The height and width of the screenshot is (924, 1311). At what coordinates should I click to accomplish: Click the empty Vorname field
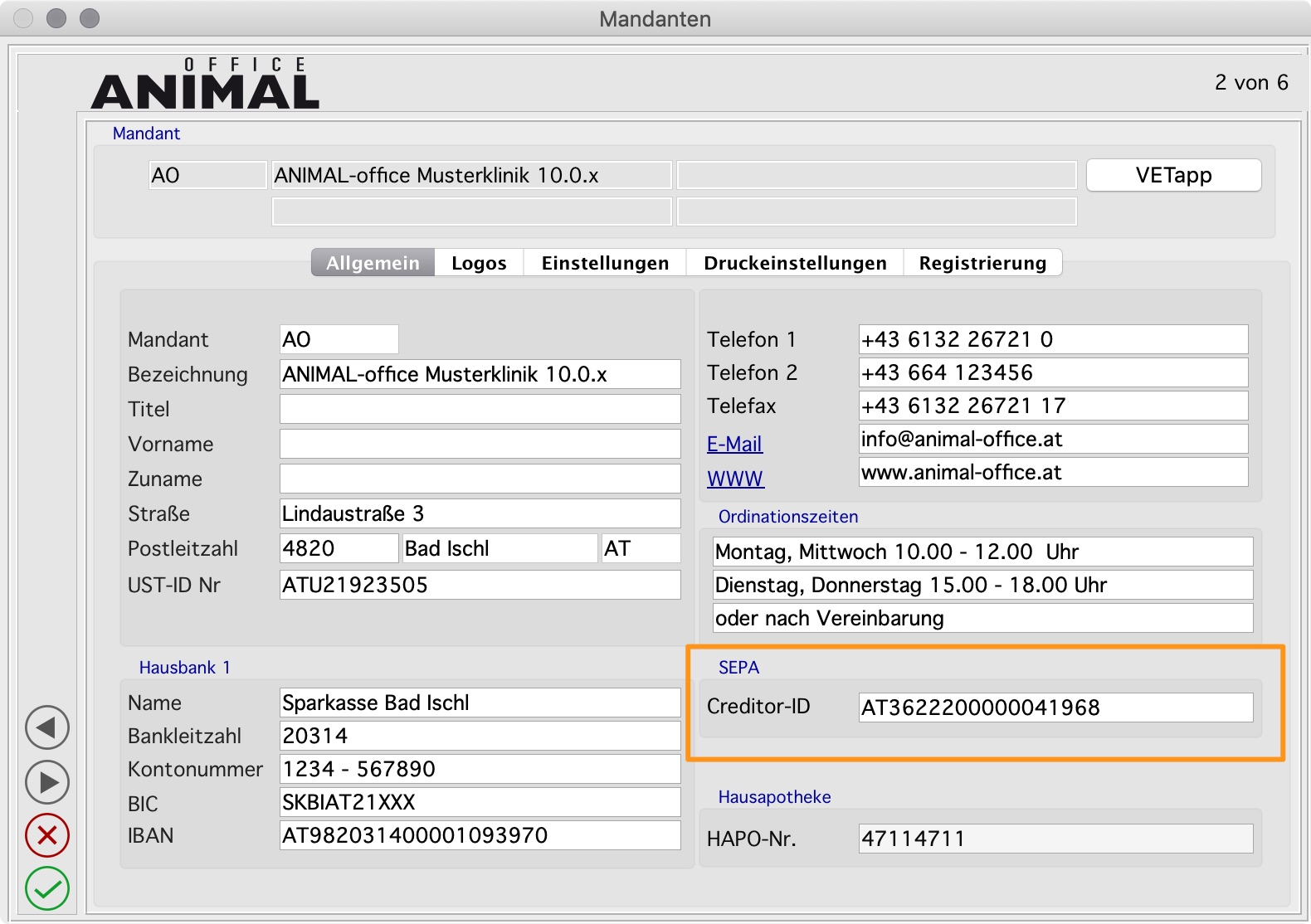click(480, 444)
